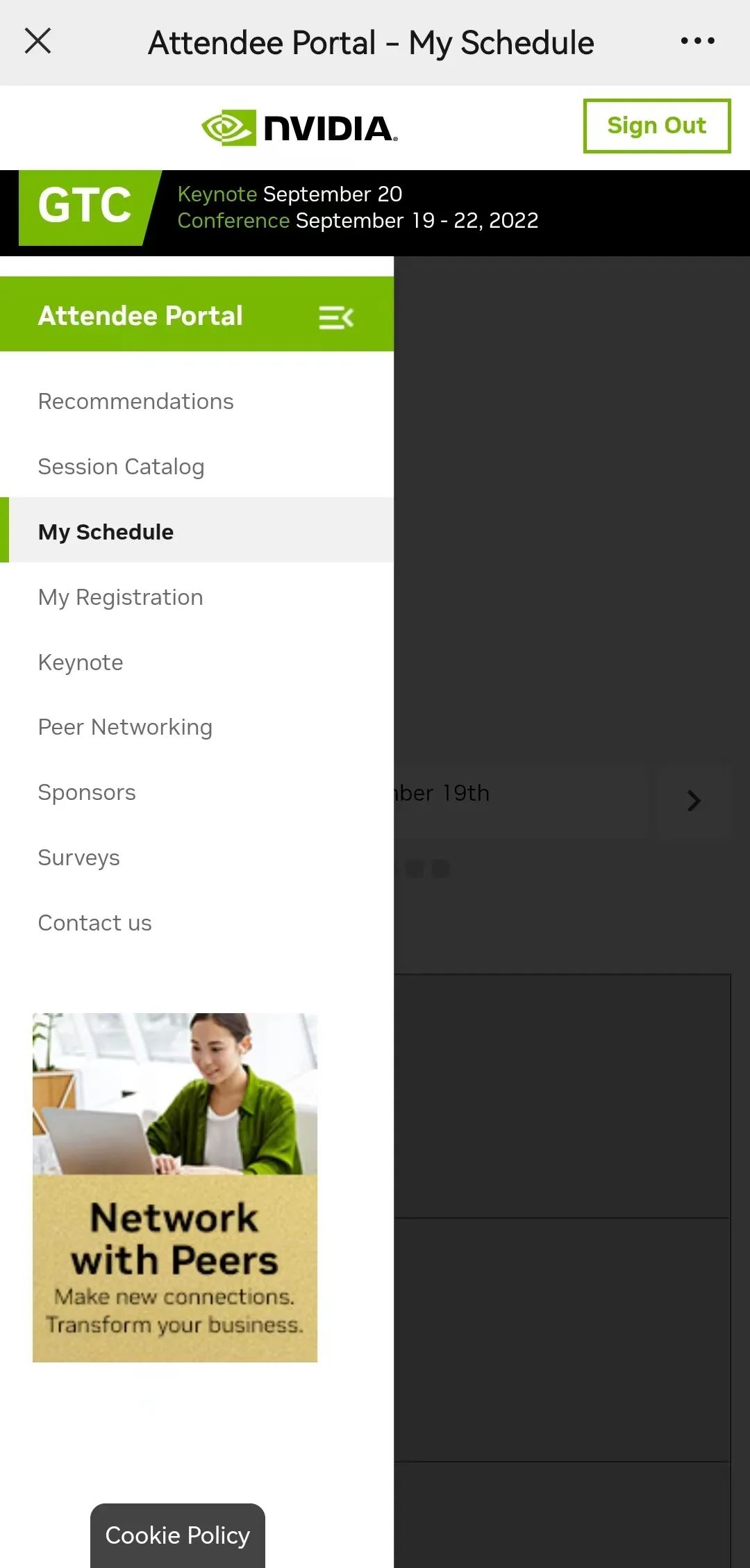Open Recommendations in the sidebar
This screenshot has height=1568, width=750.
coord(135,401)
